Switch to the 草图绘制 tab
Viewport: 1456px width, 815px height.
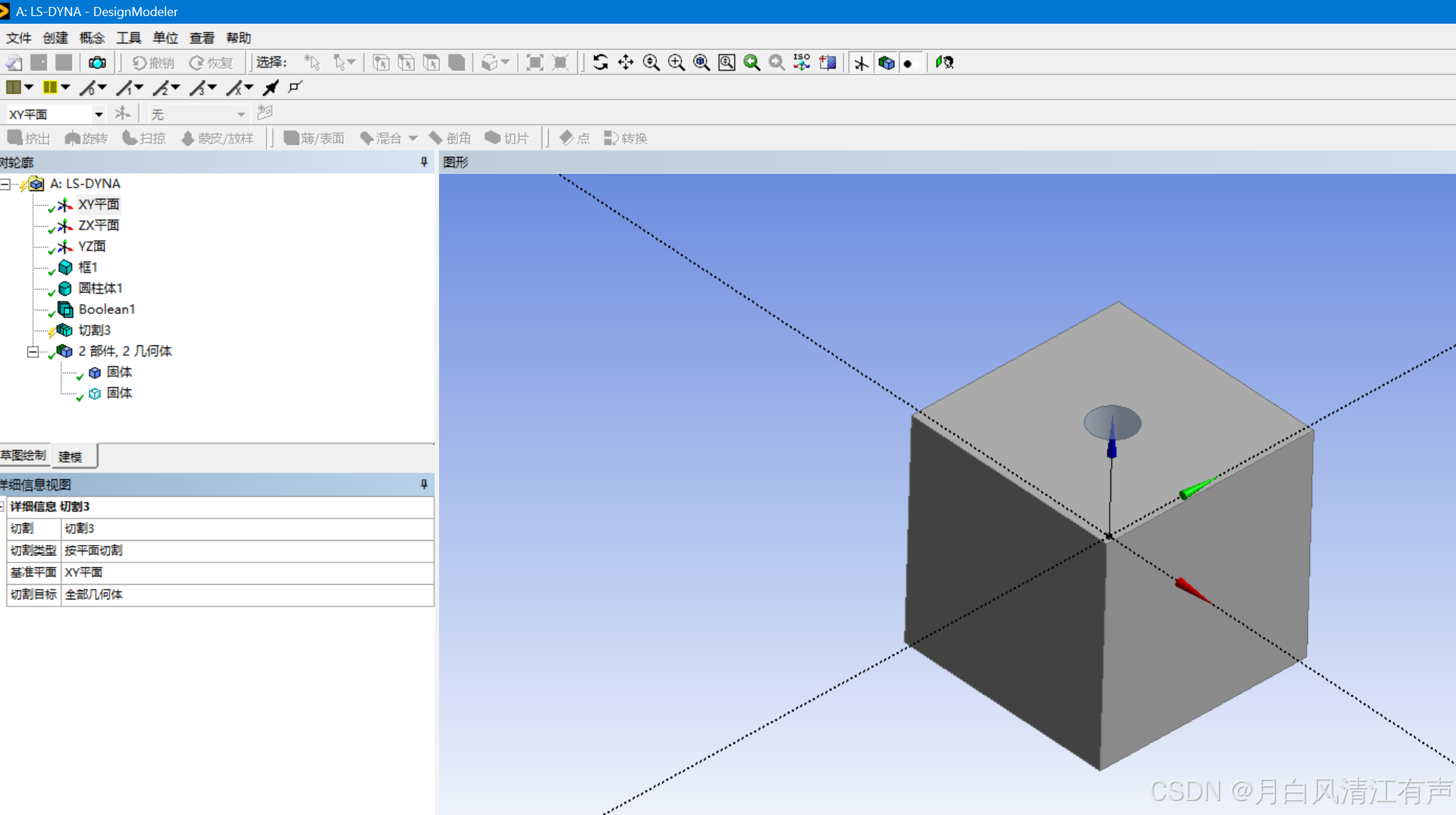click(x=24, y=456)
